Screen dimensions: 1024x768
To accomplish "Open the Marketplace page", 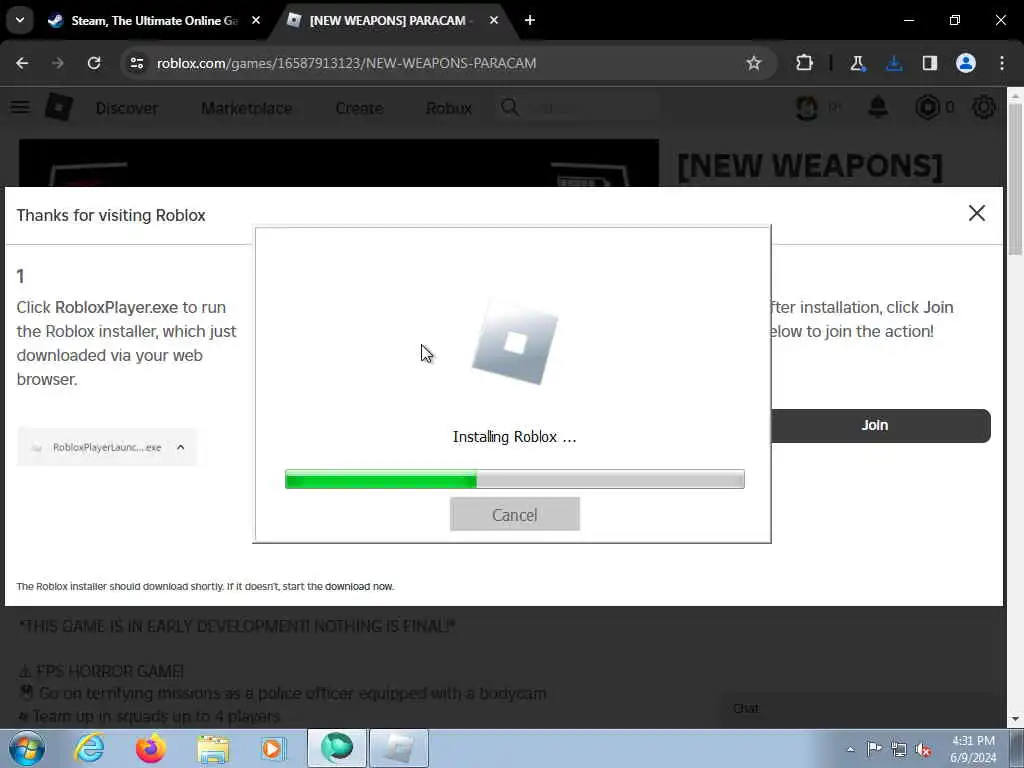I will coord(247,108).
